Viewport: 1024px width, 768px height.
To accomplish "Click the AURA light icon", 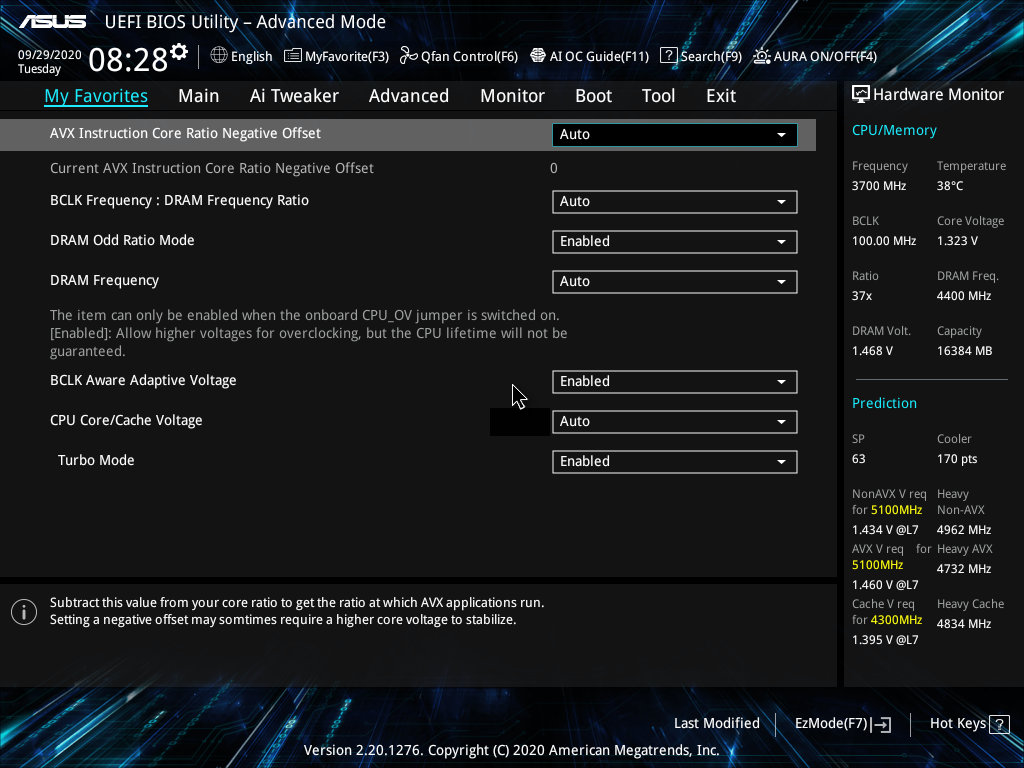I will coord(761,56).
